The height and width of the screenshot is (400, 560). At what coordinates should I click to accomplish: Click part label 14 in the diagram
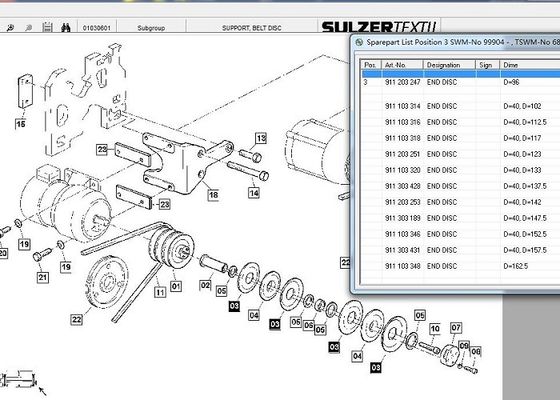254,193
